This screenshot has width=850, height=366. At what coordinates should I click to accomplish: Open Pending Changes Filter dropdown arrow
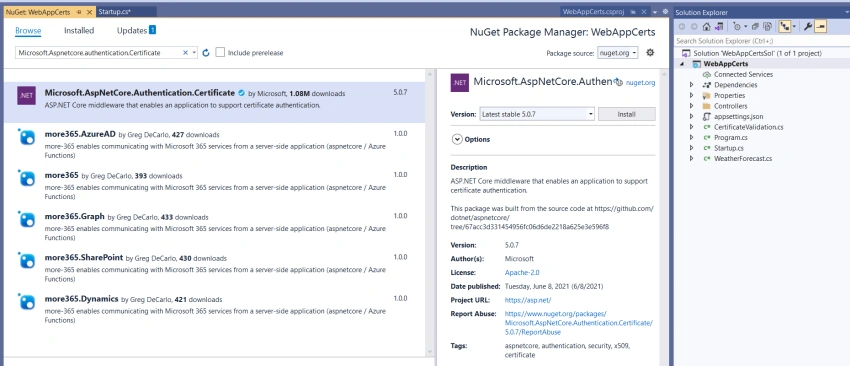click(745, 26)
